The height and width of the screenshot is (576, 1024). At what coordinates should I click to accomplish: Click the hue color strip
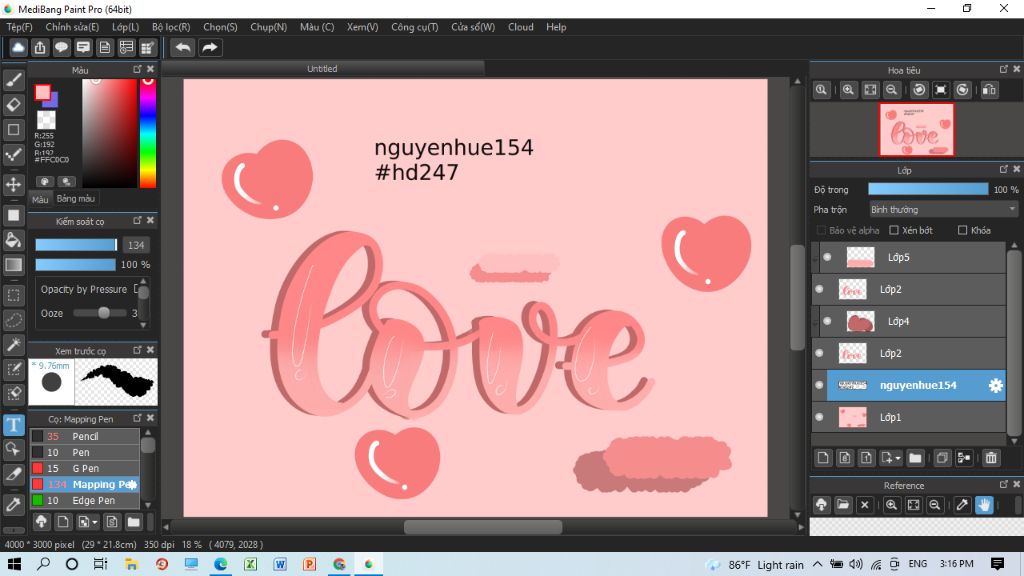pyautogui.click(x=147, y=135)
